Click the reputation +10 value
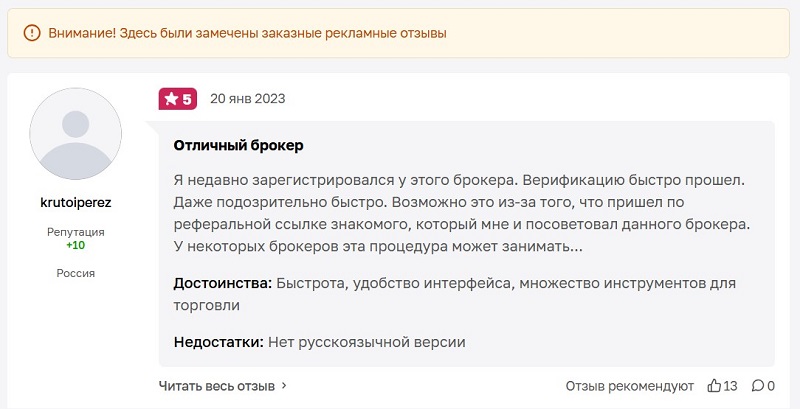800x409 pixels. pos(76,245)
